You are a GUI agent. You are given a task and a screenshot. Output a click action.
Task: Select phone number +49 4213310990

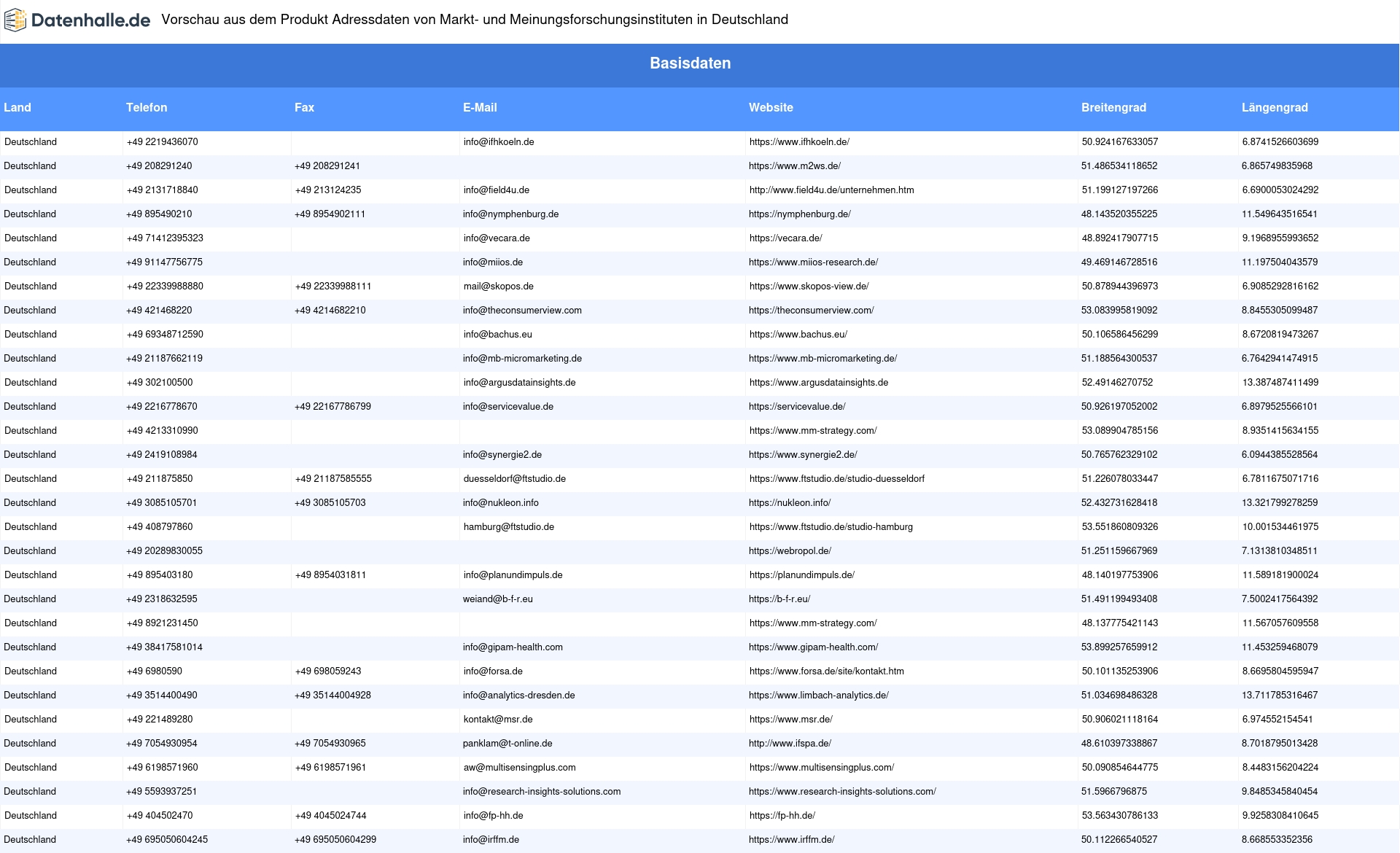[163, 431]
